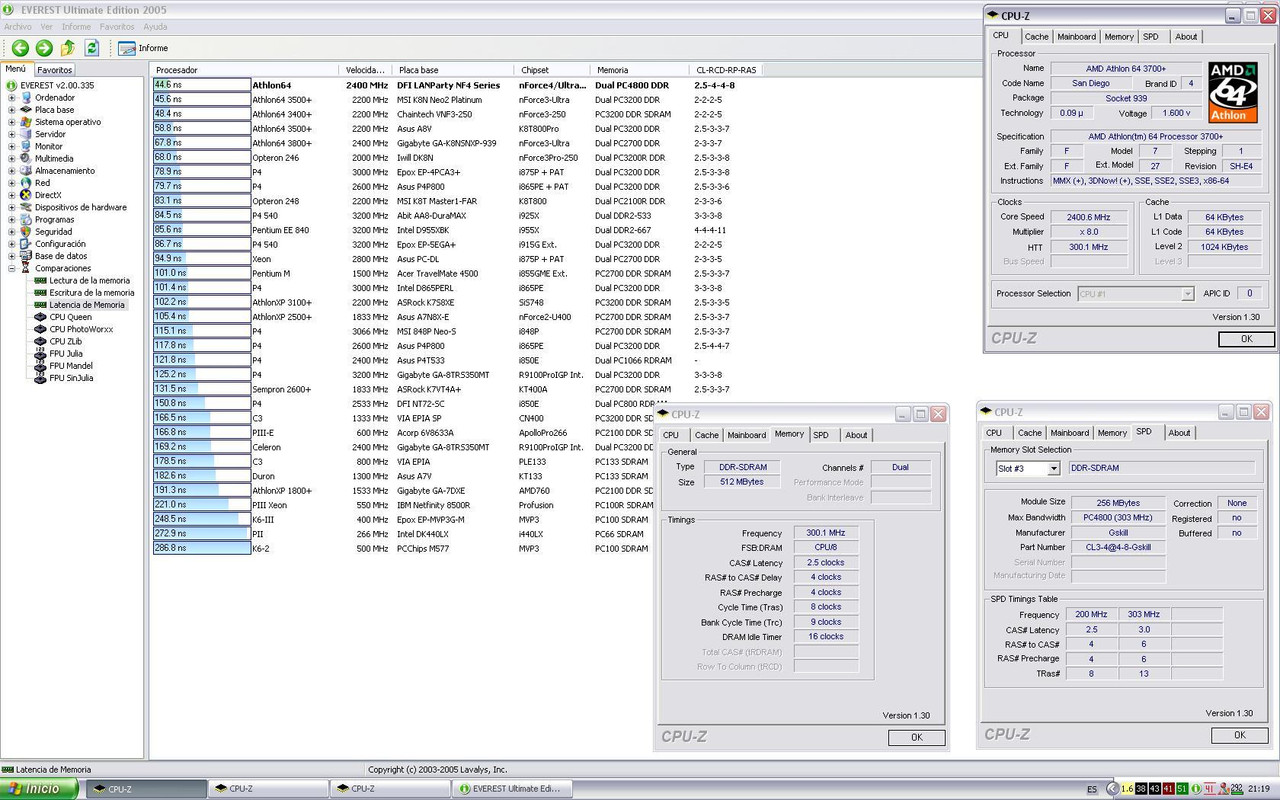This screenshot has height=800, width=1280.
Task: Click the Dispositivos de hardware icon
Action: coord(26,207)
